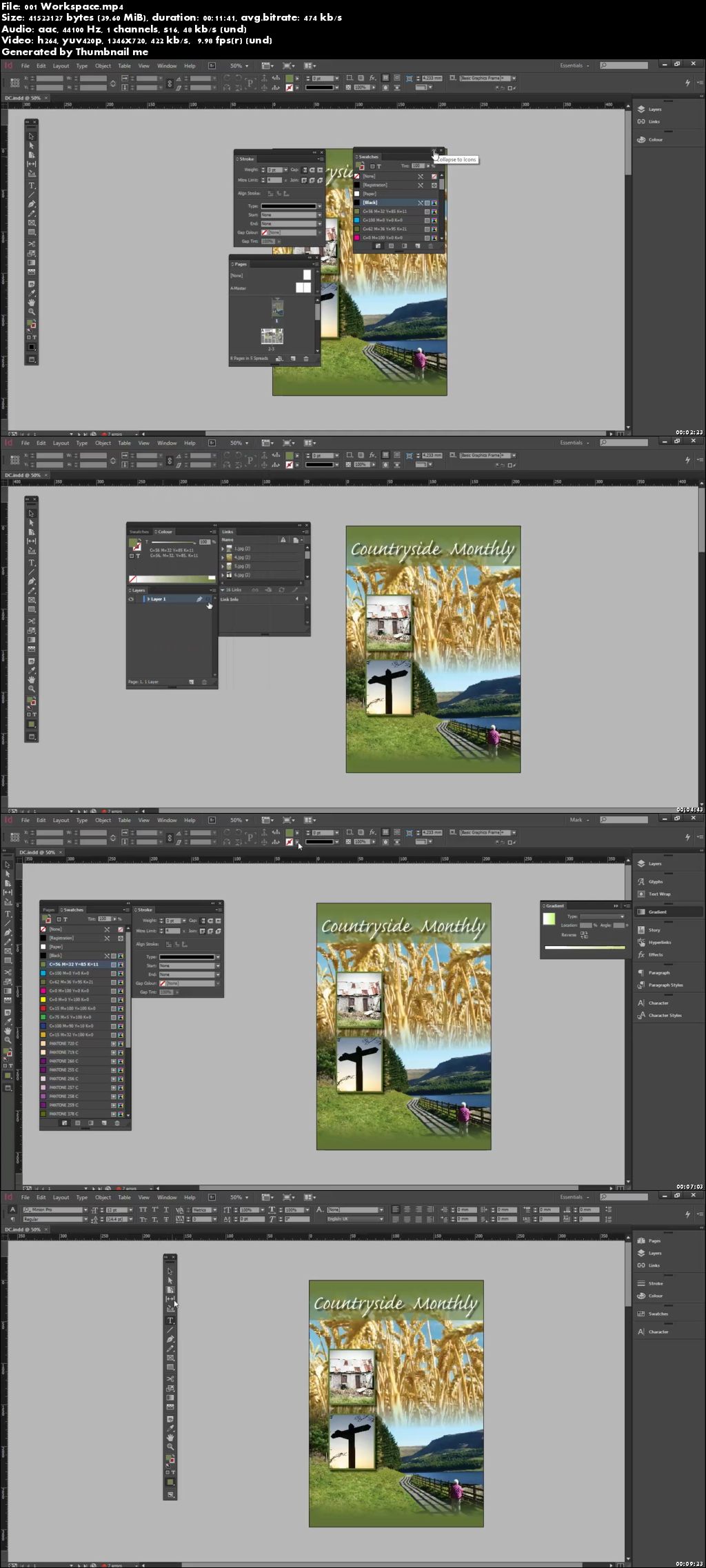Image resolution: width=706 pixels, height=1568 pixels.
Task: Open the Regular font style dropdown
Action: click(x=85, y=1219)
